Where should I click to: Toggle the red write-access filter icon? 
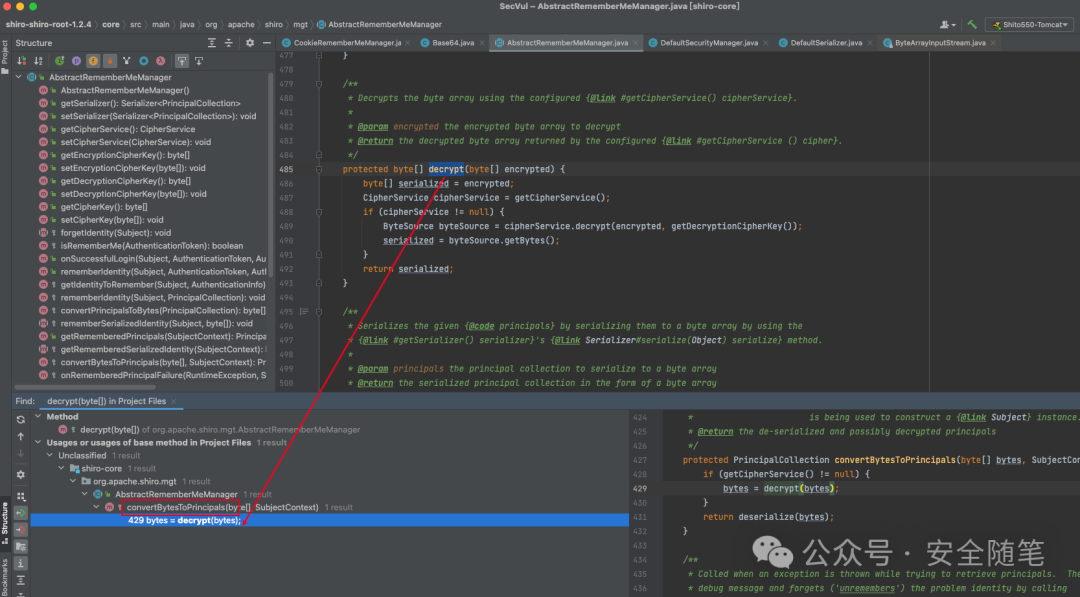pos(21,530)
